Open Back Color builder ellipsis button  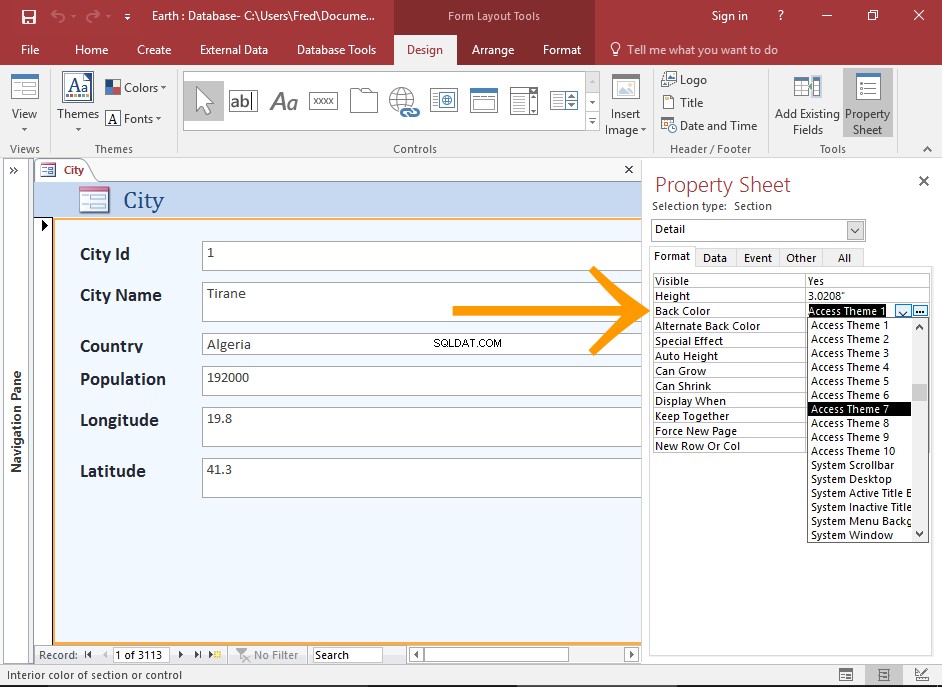[x=920, y=310]
